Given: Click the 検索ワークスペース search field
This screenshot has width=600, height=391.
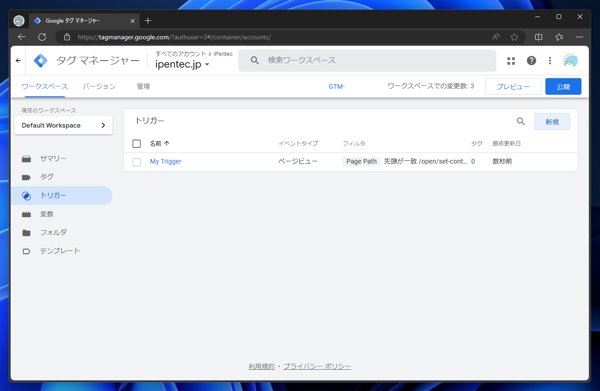Looking at the screenshot, I should click(367, 60).
